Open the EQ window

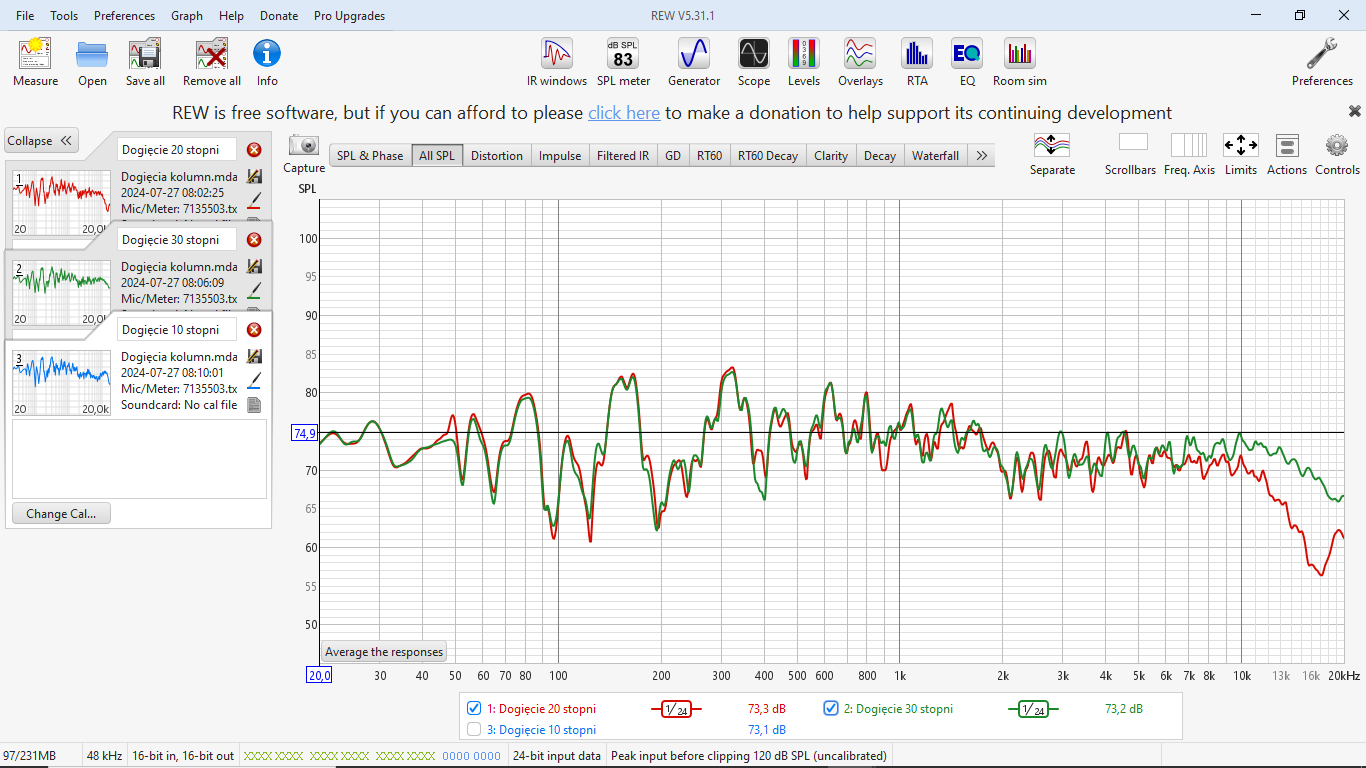pyautogui.click(x=967, y=62)
